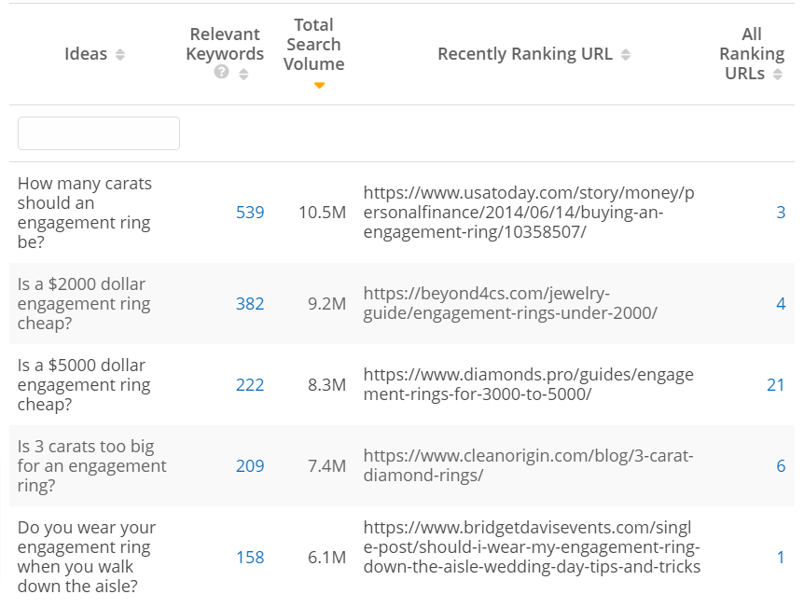
Task: Open 539 relevant keywords link
Action: [x=250, y=212]
